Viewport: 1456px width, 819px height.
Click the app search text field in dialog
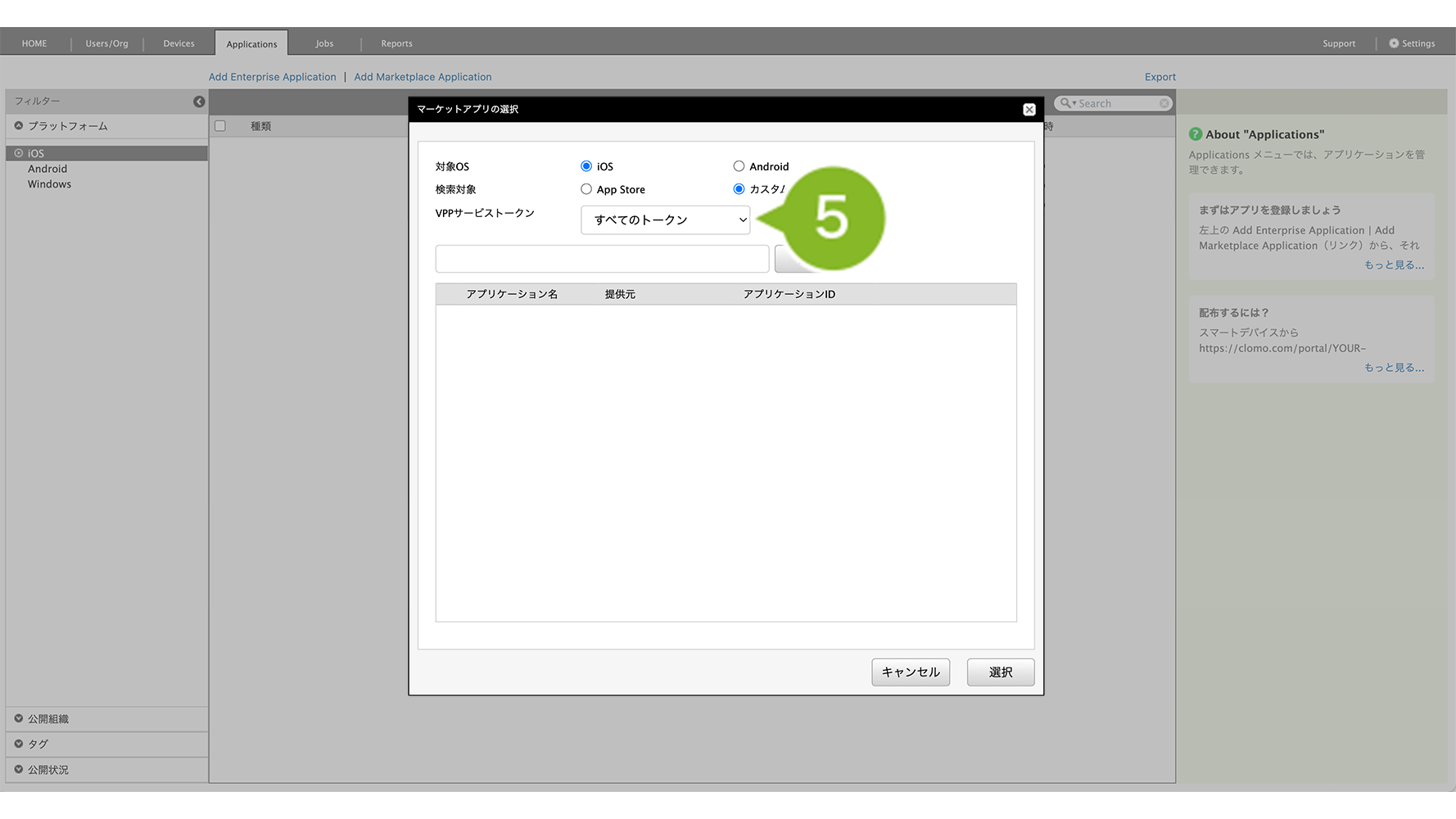602,259
